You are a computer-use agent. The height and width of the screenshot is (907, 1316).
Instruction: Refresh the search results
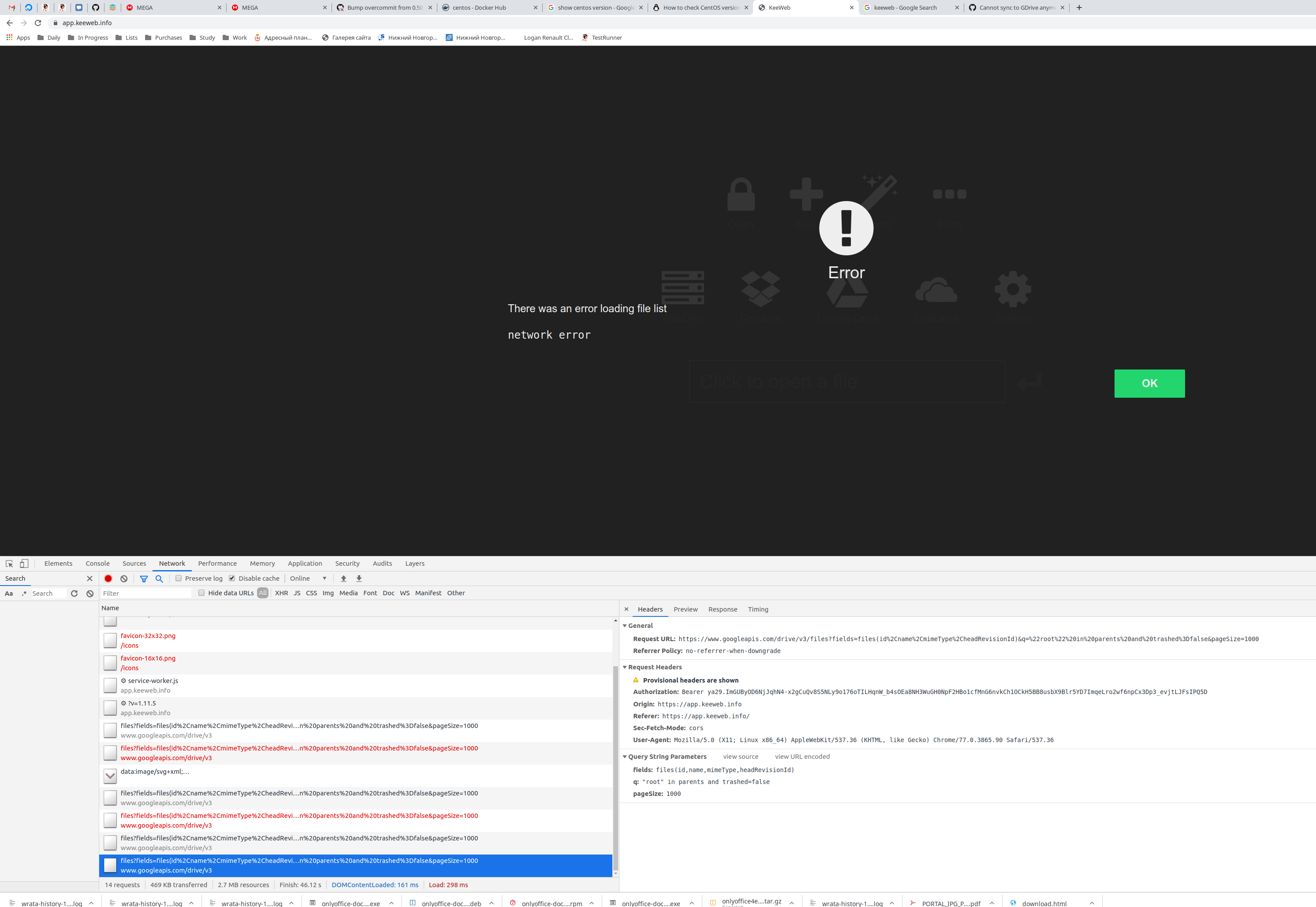pyautogui.click(x=75, y=593)
